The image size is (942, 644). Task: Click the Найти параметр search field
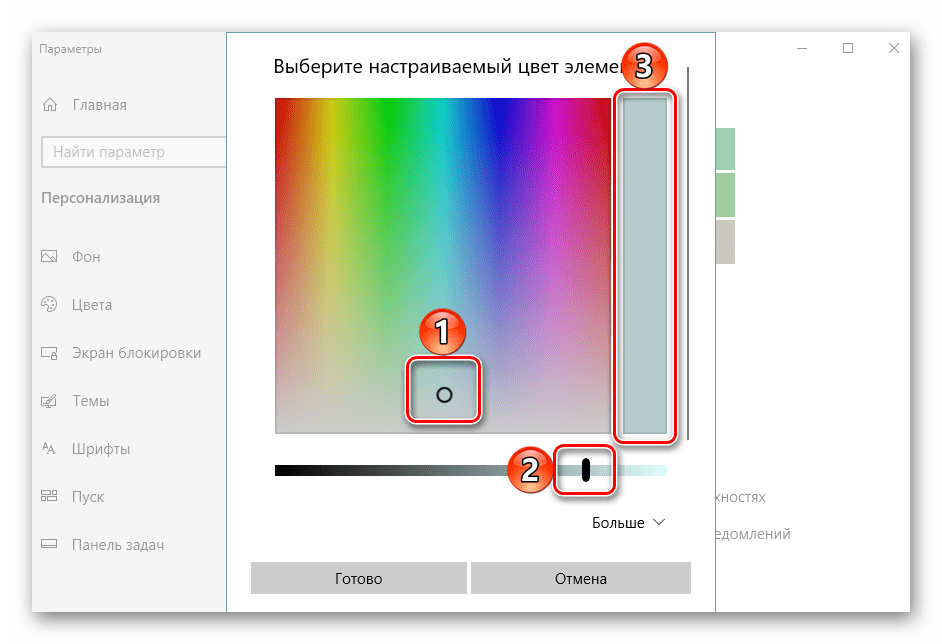(134, 152)
